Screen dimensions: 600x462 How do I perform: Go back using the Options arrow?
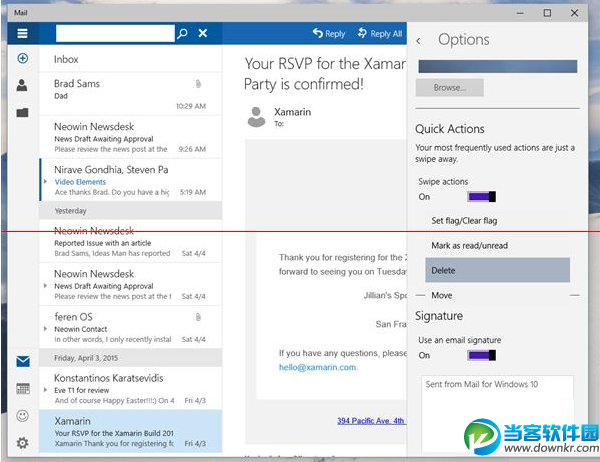pos(418,41)
